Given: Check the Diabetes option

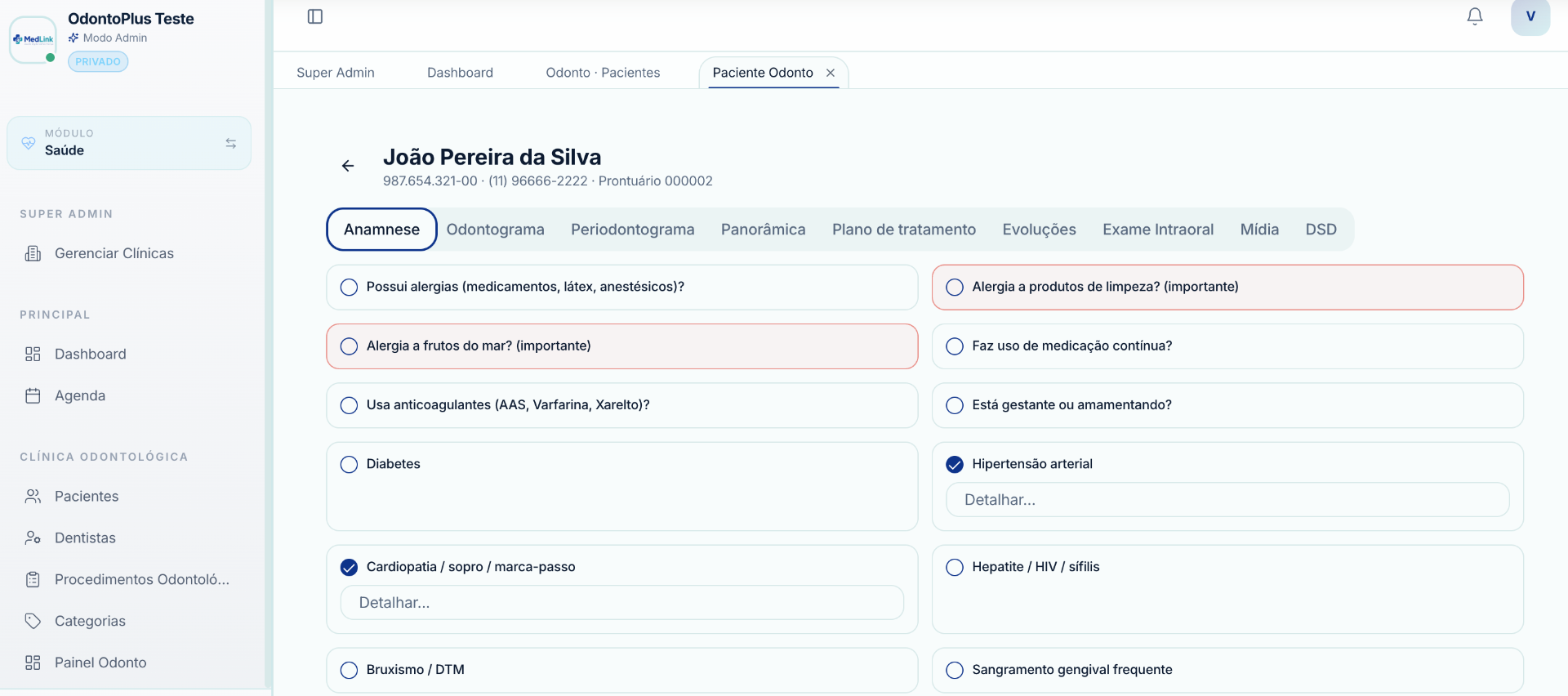Looking at the screenshot, I should point(349,464).
